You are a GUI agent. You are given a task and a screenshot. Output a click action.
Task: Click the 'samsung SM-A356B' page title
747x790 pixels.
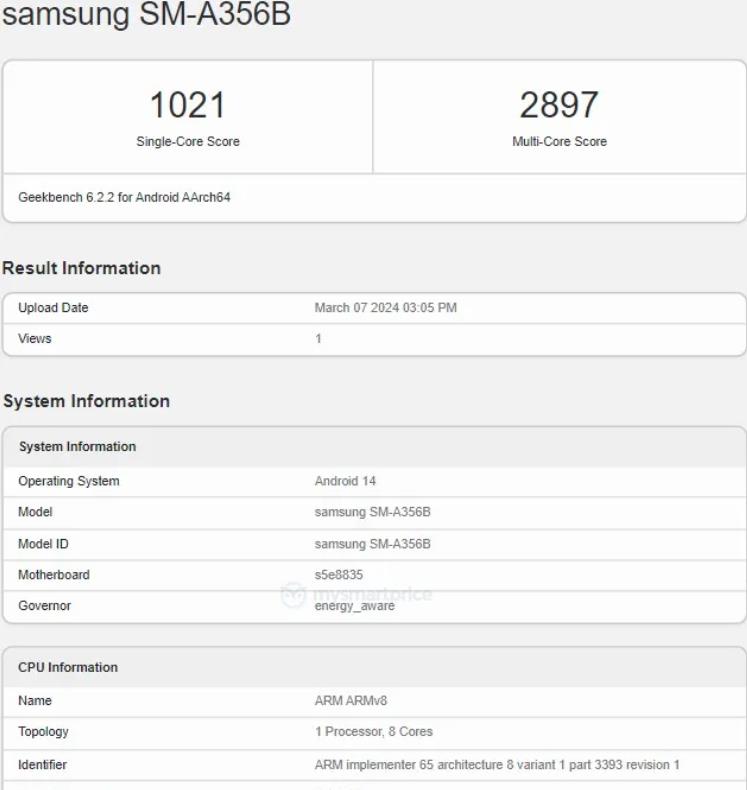(x=146, y=13)
